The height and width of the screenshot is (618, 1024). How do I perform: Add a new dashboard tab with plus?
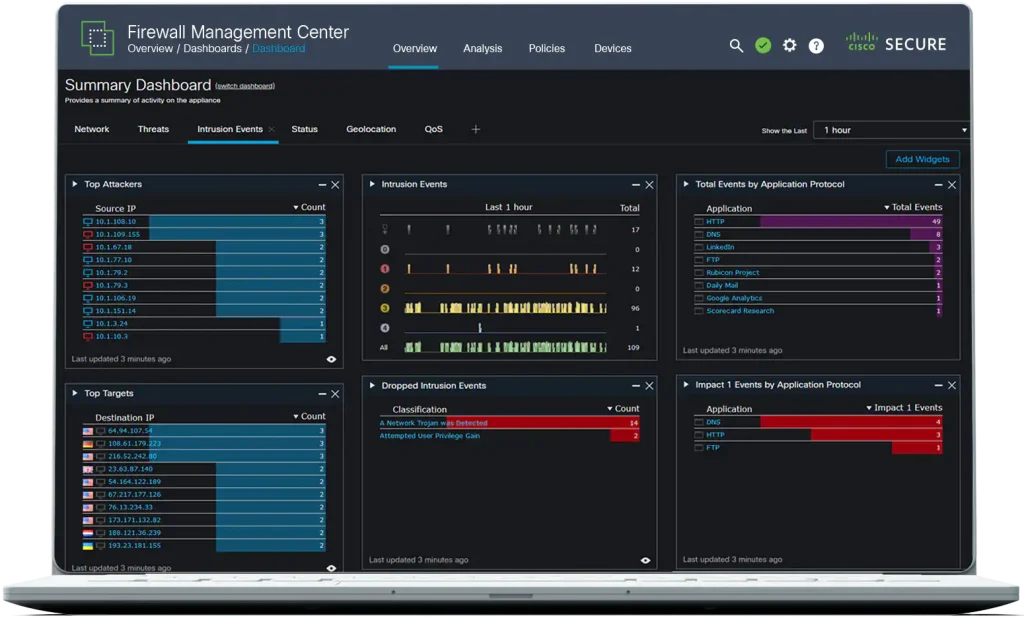tap(475, 129)
